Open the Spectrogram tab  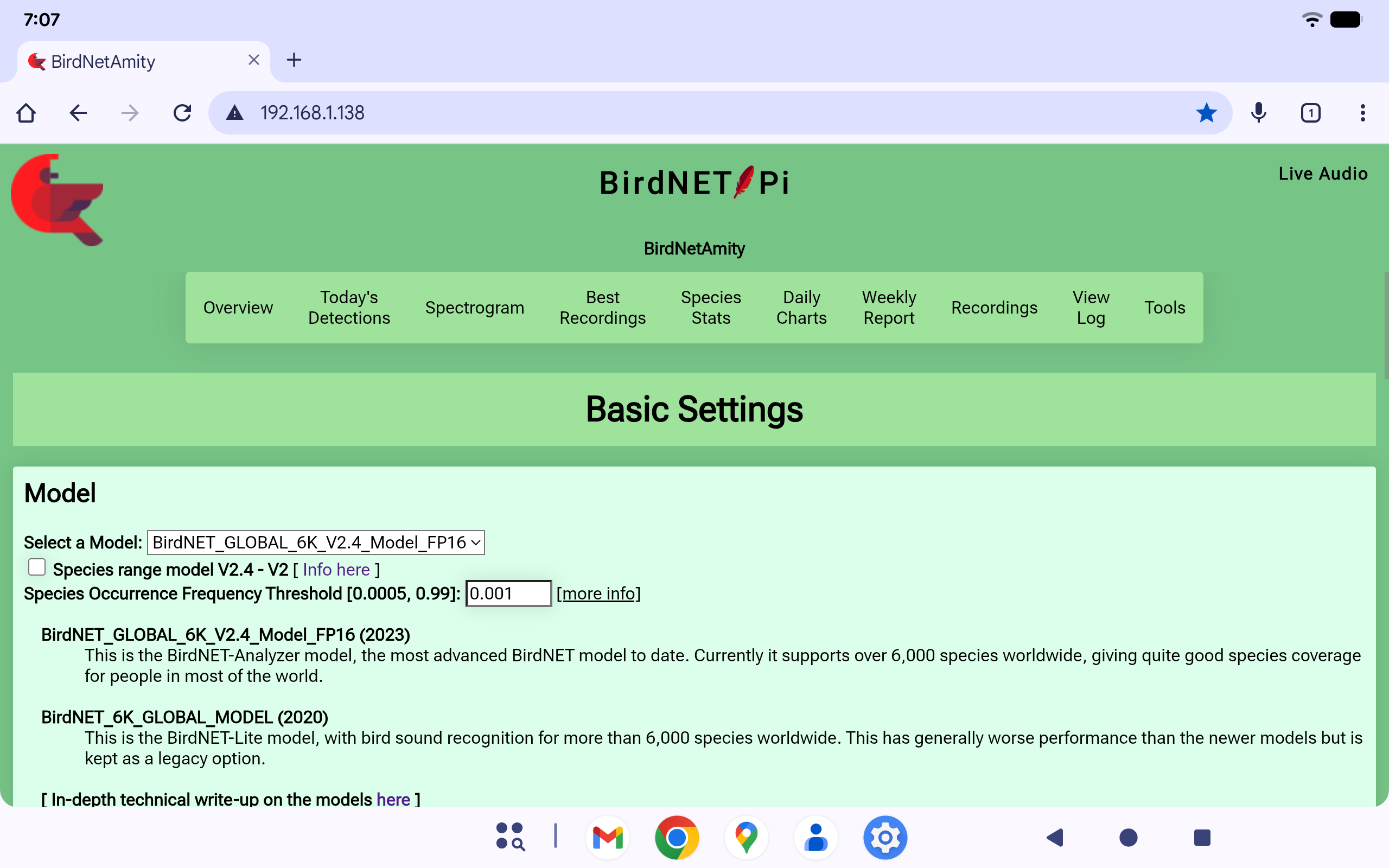(475, 308)
